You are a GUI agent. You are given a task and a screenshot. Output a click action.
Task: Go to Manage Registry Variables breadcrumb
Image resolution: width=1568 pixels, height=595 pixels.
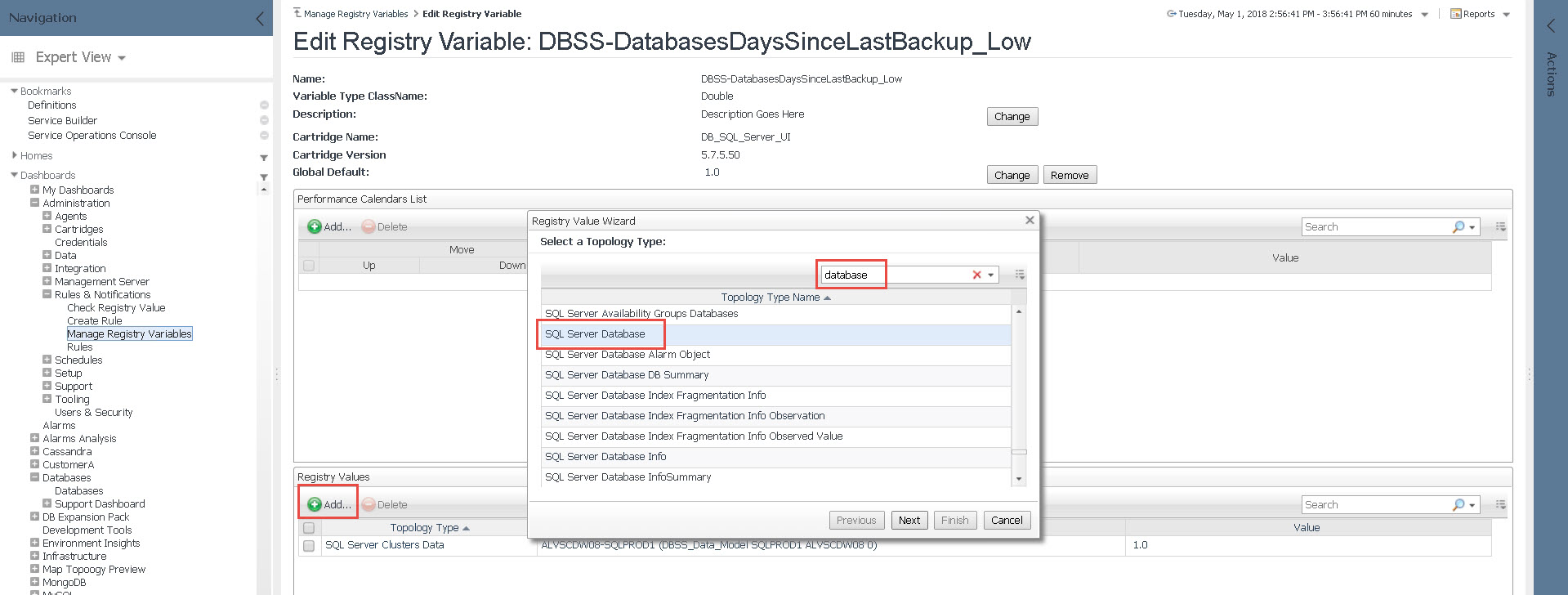coord(355,14)
